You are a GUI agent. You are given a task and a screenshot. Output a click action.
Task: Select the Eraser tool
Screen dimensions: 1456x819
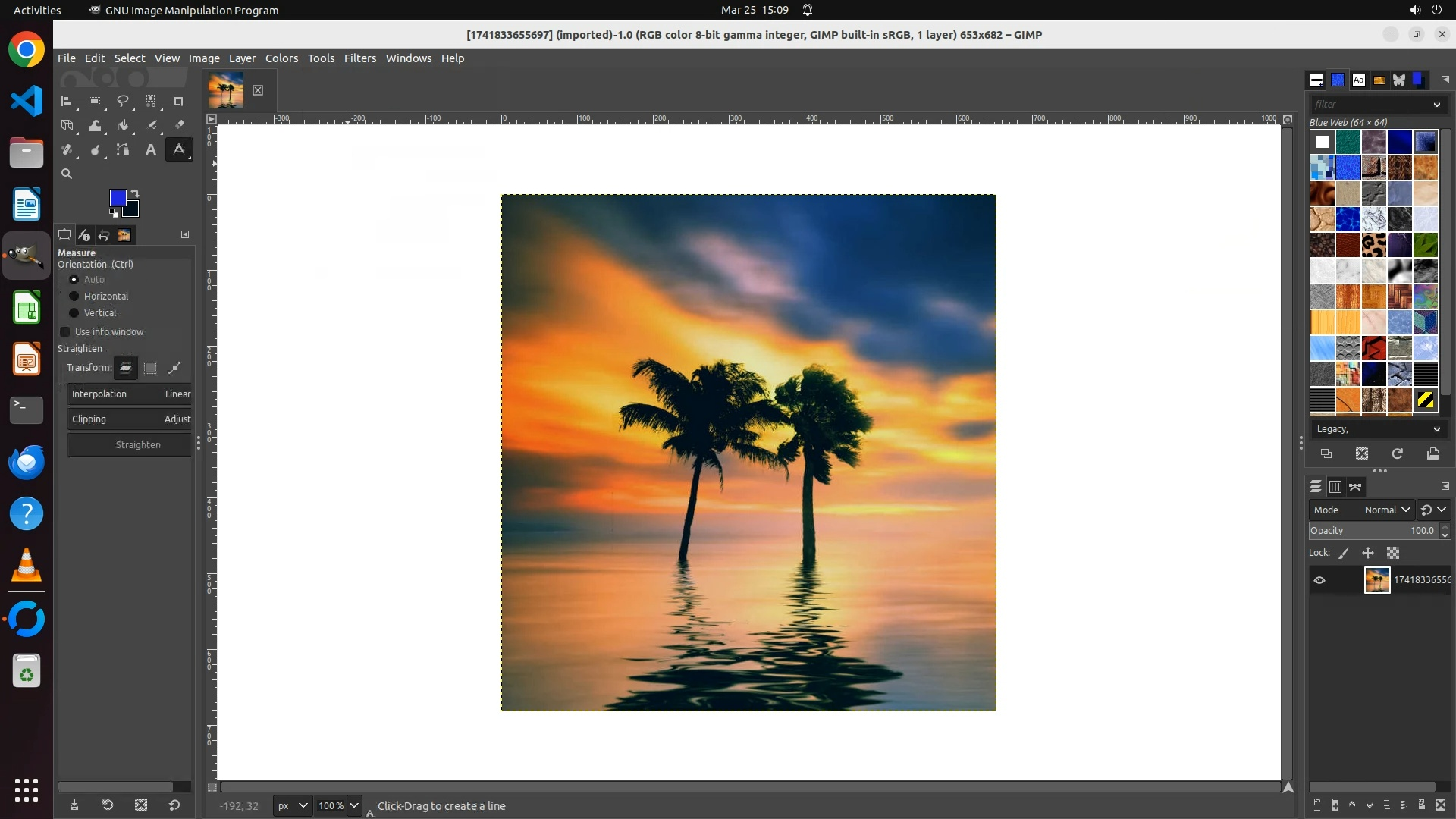click(179, 126)
